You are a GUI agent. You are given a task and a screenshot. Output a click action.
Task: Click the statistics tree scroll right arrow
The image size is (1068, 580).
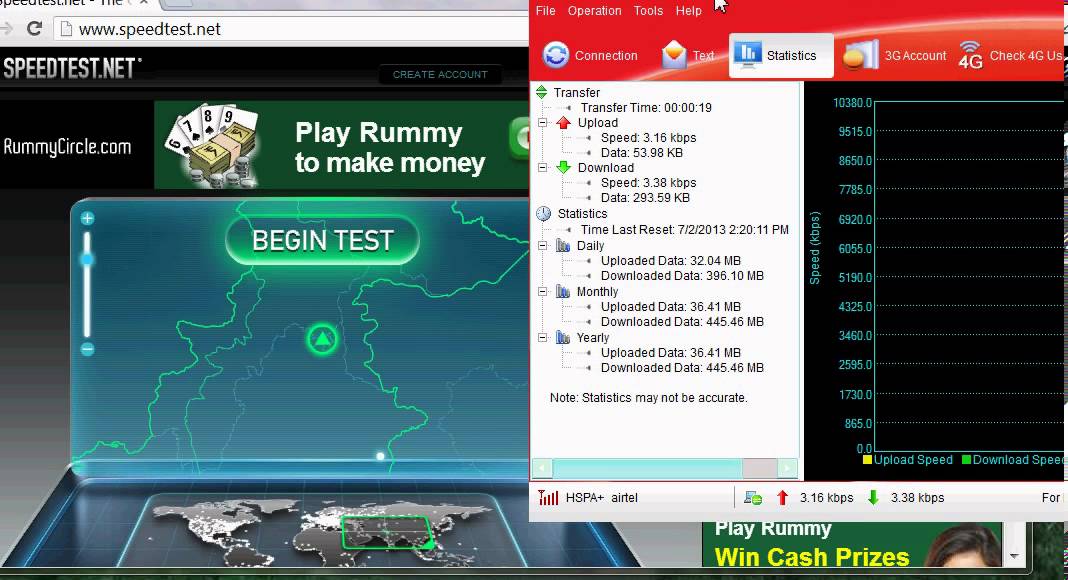[787, 468]
